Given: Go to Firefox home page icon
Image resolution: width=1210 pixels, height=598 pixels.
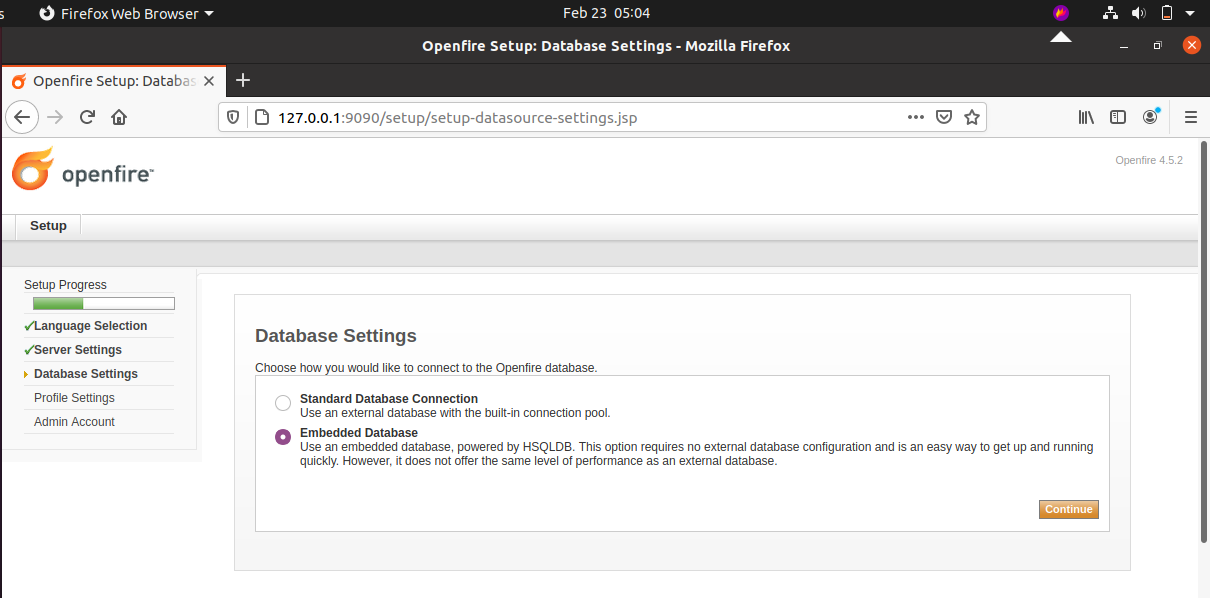Looking at the screenshot, I should (x=119, y=117).
